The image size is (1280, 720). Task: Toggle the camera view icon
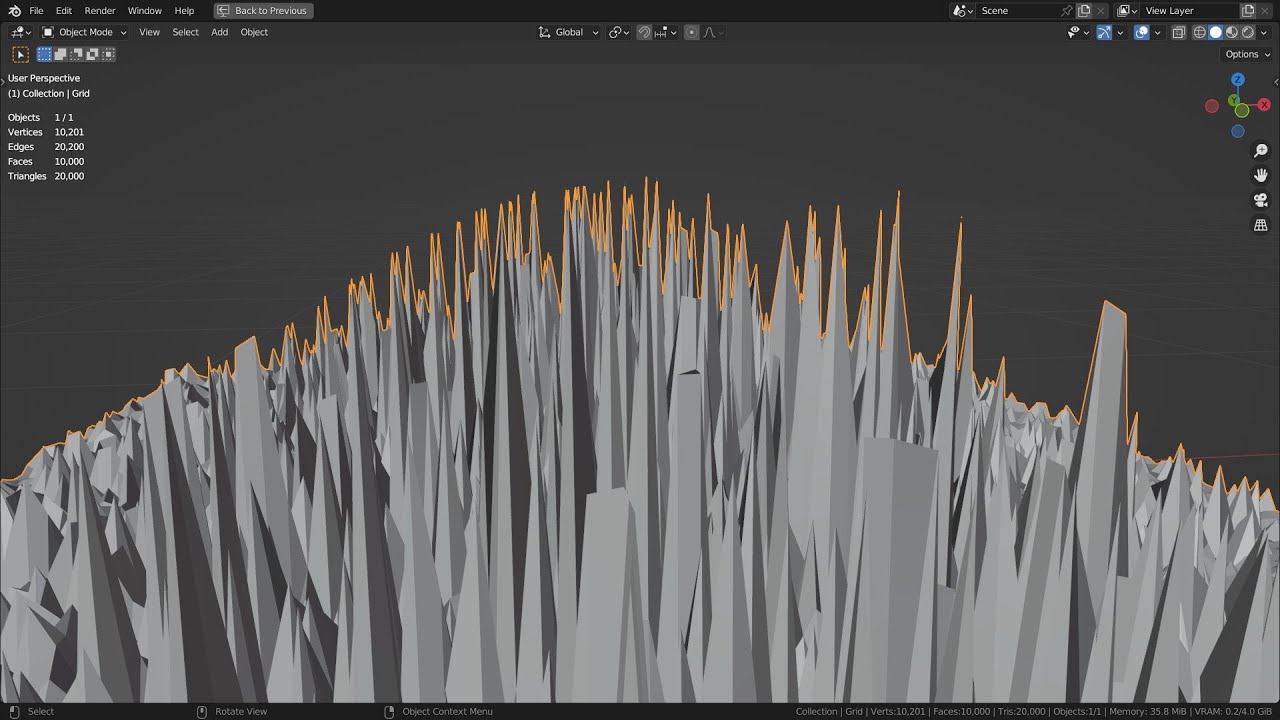[x=1261, y=200]
